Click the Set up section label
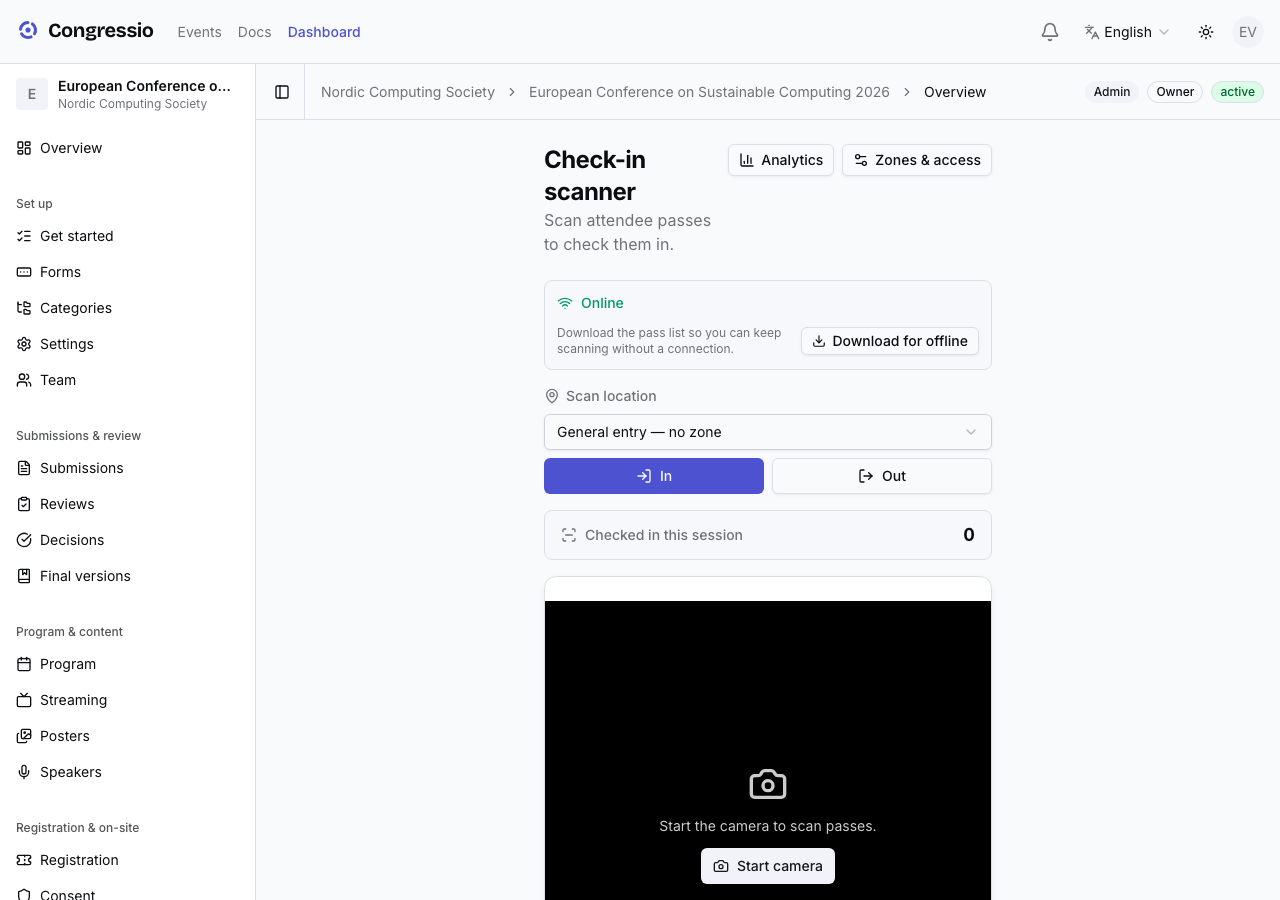 click(x=34, y=204)
